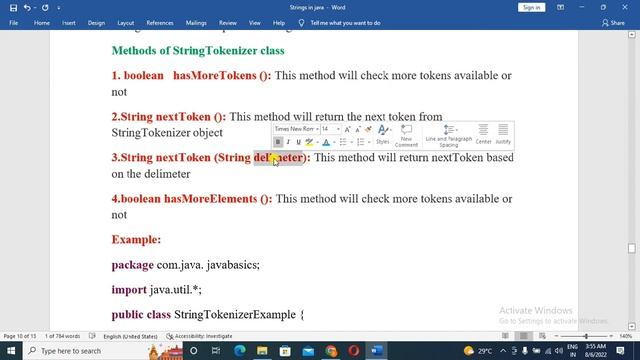
Task: Open the Windows Start menu
Action: pyautogui.click(x=11, y=351)
